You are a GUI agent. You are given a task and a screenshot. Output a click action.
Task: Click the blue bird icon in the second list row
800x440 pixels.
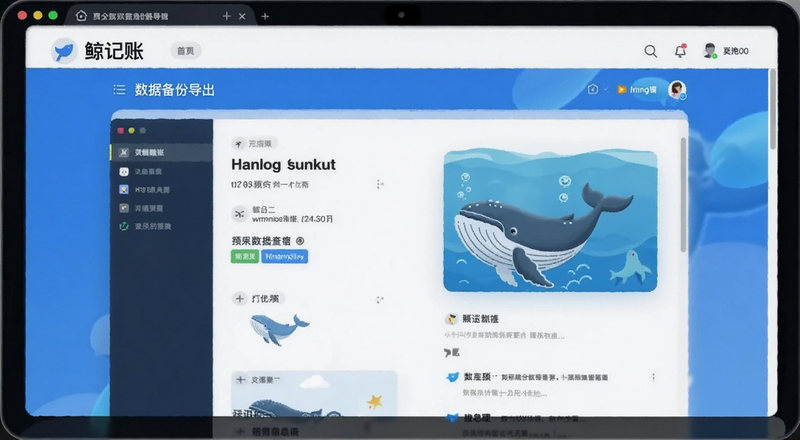[x=453, y=418]
